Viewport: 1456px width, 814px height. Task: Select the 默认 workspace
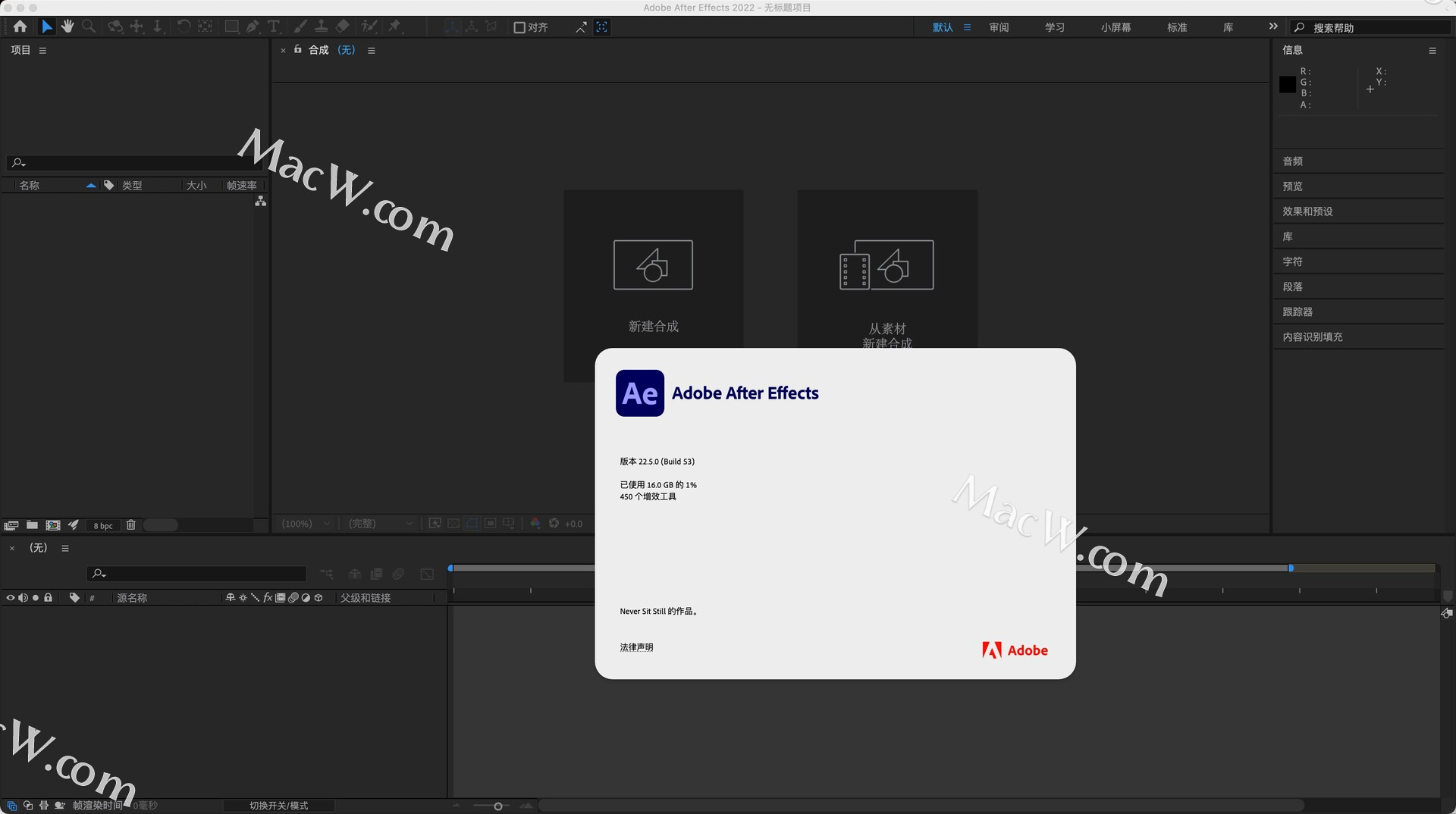(943, 27)
